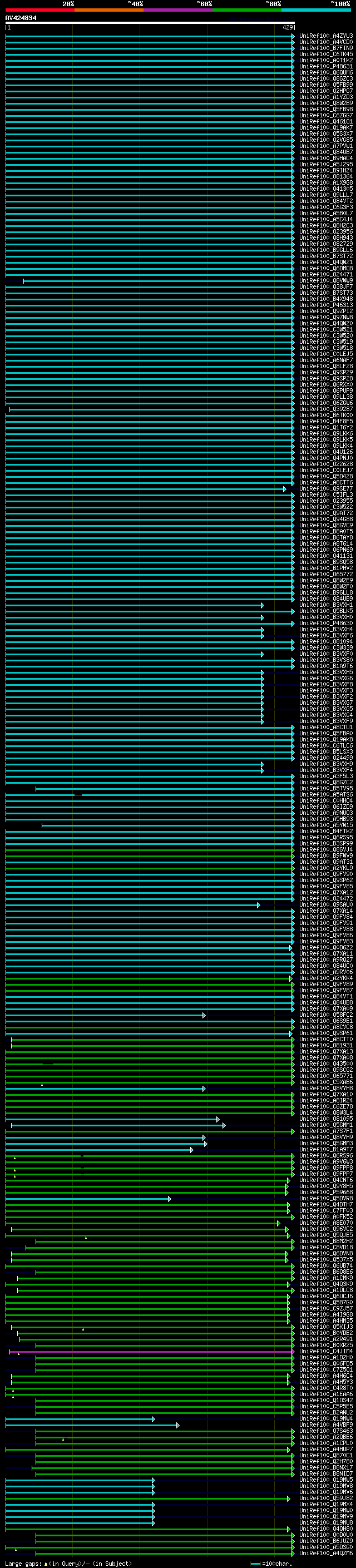Select label UniRef100_C6TLC6
The image size is (356, 1568).
[326, 746]
